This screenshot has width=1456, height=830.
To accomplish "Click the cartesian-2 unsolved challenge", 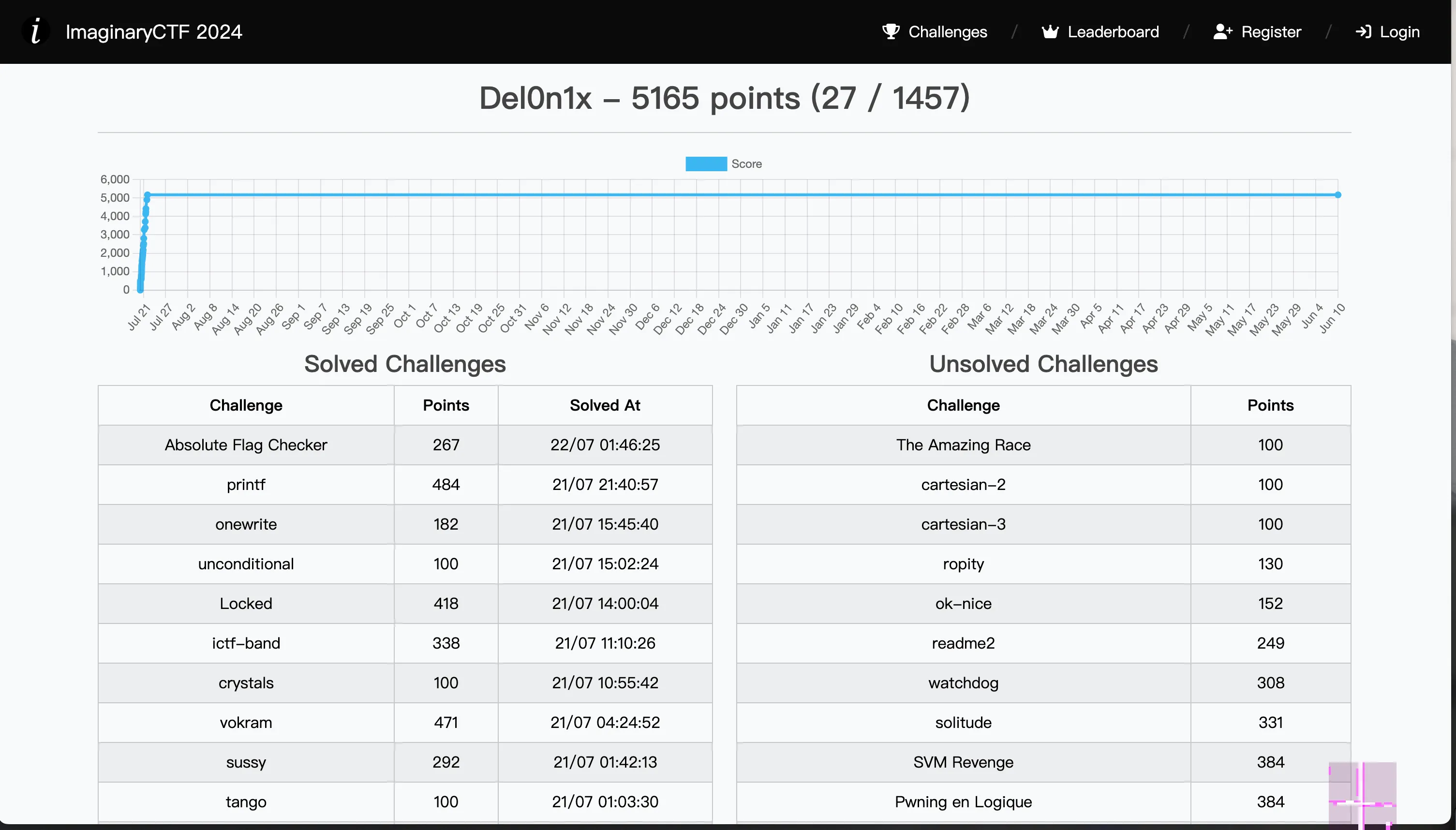I will coord(963,485).
